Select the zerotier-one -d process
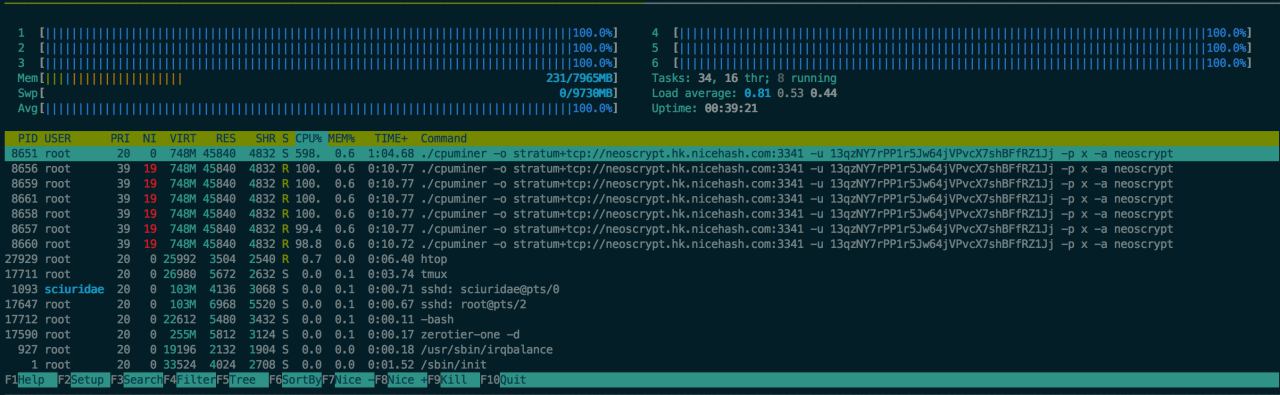 coord(640,335)
